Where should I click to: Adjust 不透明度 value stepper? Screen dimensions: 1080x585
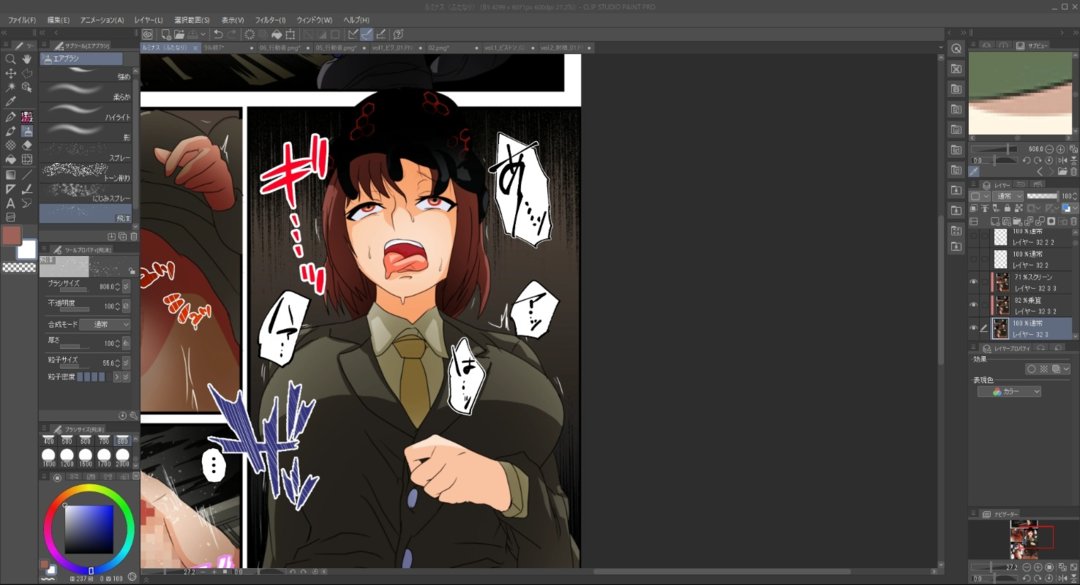pyautogui.click(x=117, y=305)
